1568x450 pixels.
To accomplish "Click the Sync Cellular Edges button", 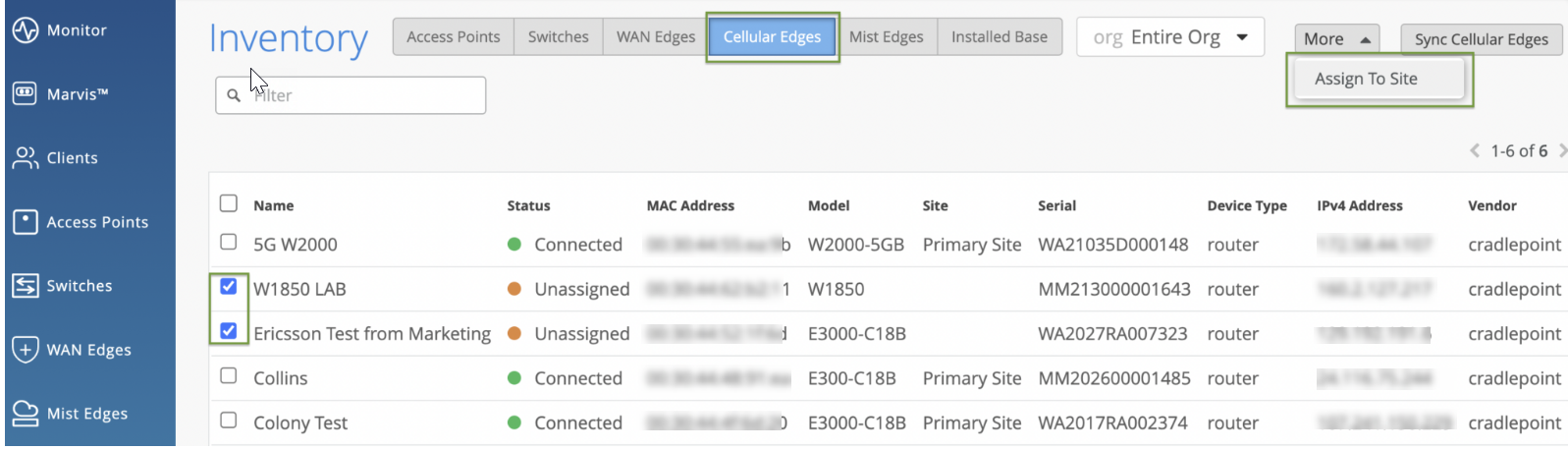I will coord(1481,39).
